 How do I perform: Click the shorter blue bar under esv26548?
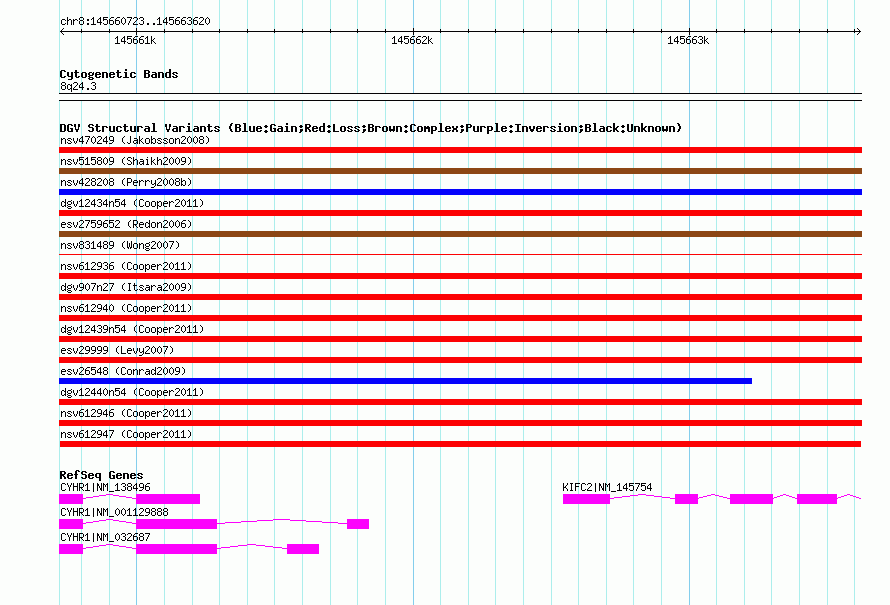[405, 381]
